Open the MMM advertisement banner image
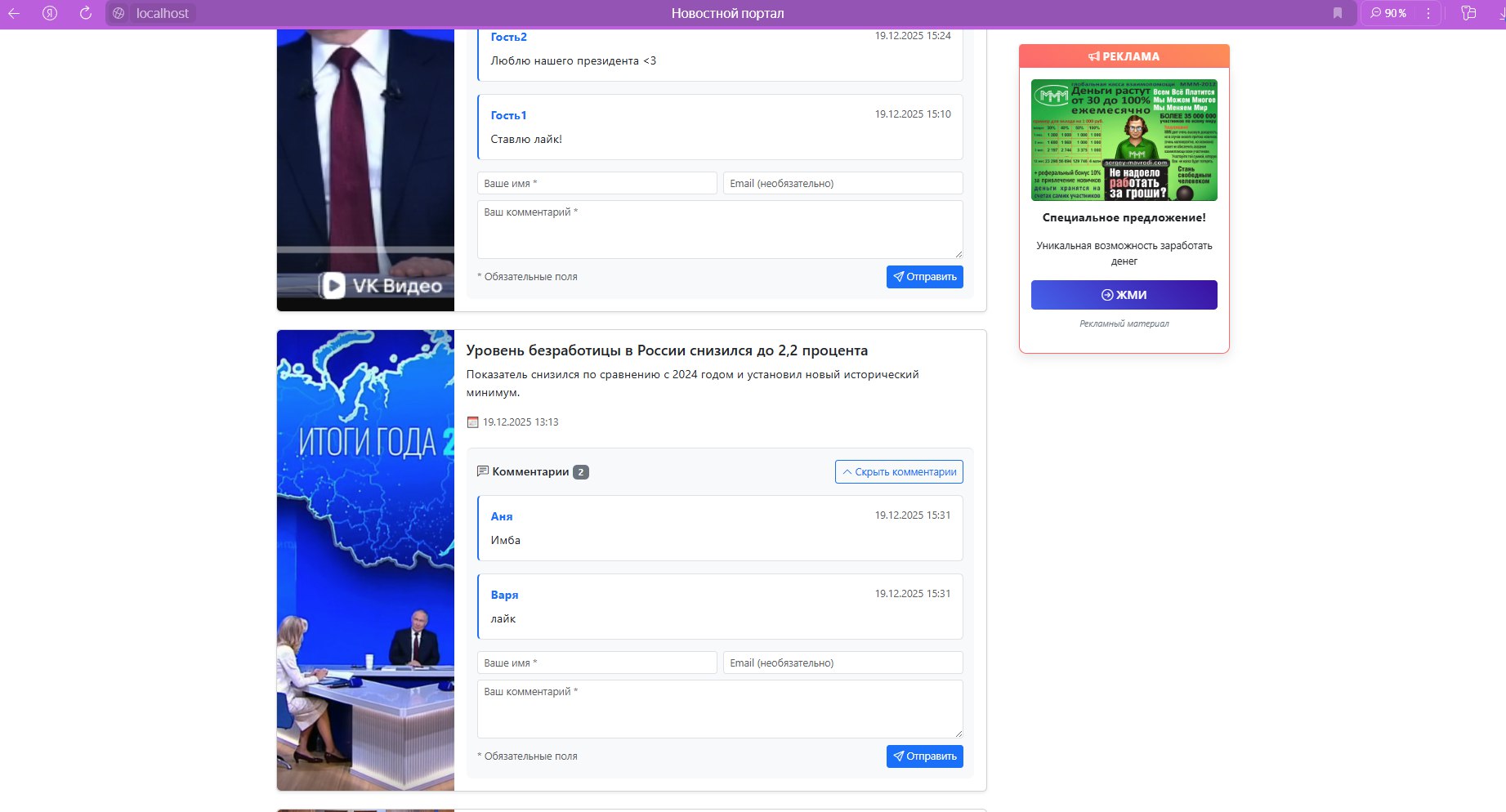 [1124, 140]
